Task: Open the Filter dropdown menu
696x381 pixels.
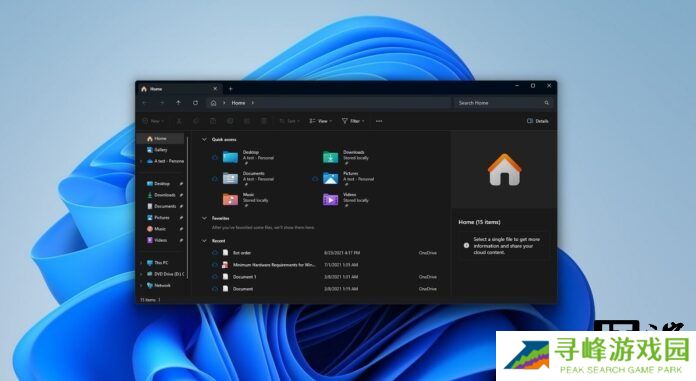Action: coord(353,121)
